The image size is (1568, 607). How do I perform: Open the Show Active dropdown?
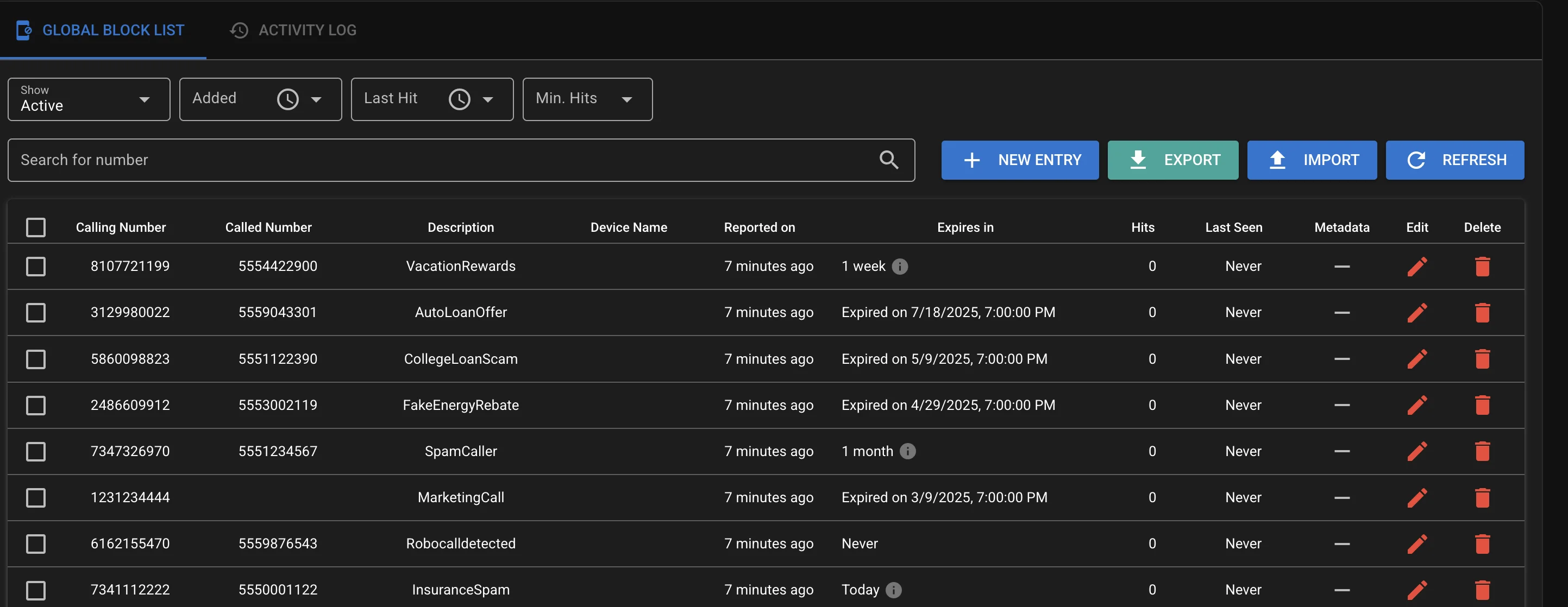tap(89, 99)
